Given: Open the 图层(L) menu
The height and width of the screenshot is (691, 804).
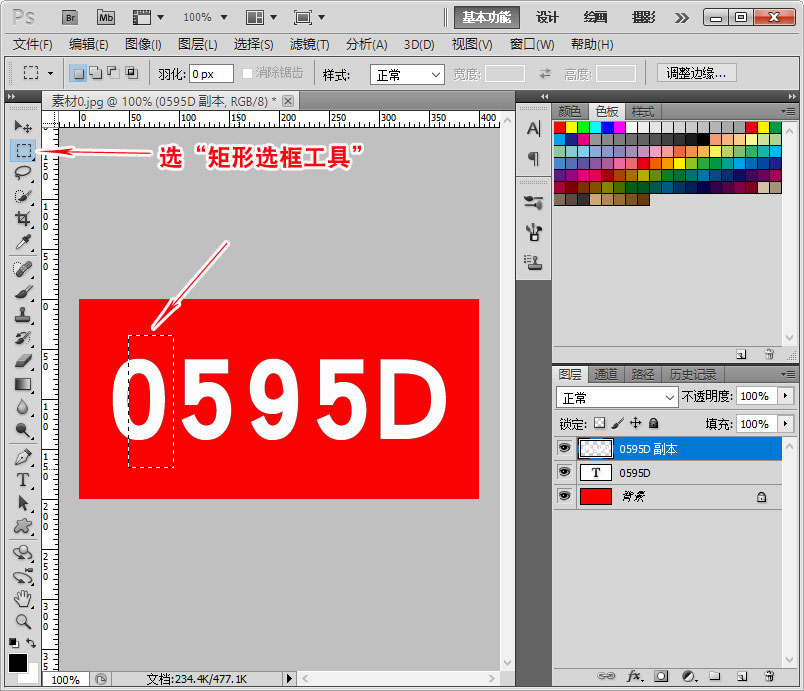Looking at the screenshot, I should click(x=197, y=45).
